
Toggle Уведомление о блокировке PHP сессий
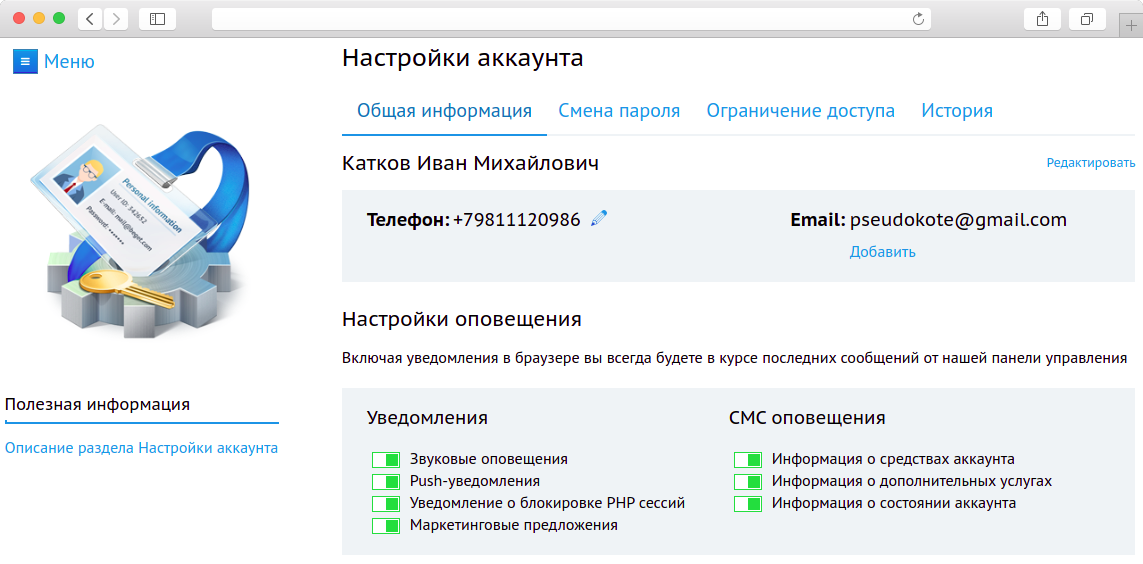(385, 503)
